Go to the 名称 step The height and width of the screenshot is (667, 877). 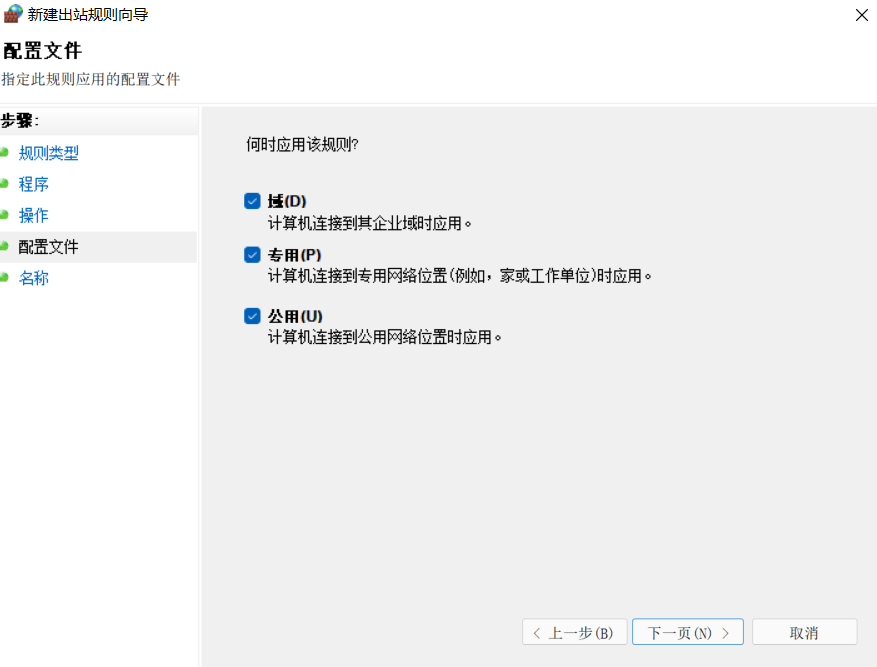[34, 278]
